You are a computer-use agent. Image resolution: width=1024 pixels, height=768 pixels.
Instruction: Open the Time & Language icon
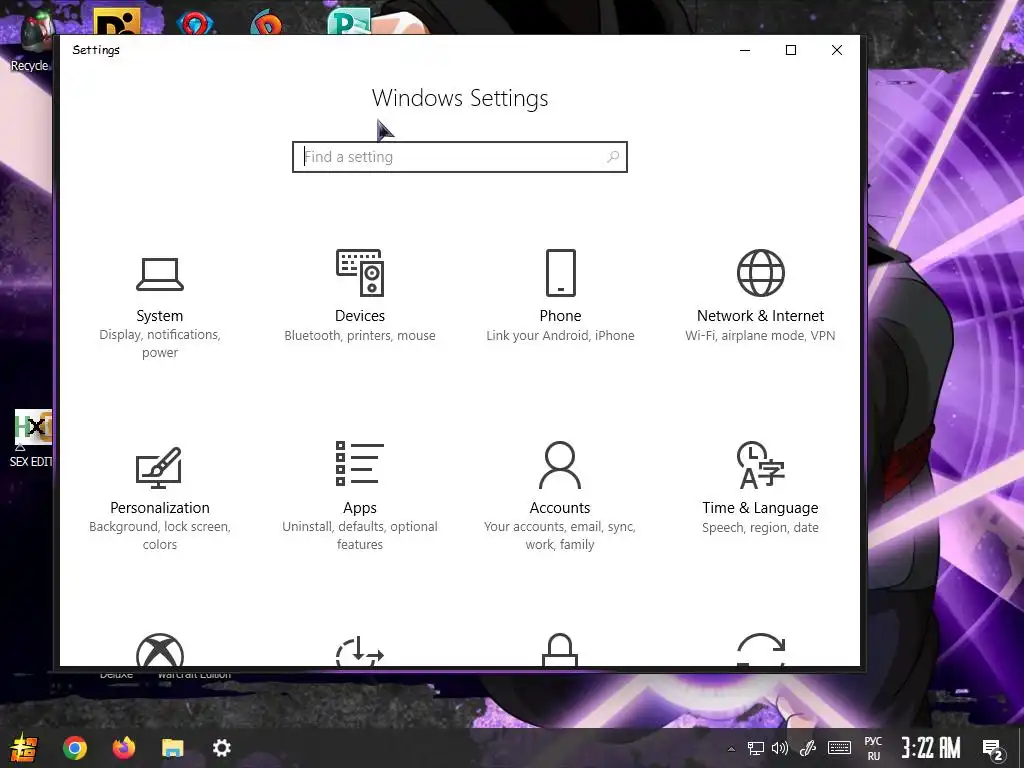point(760,465)
